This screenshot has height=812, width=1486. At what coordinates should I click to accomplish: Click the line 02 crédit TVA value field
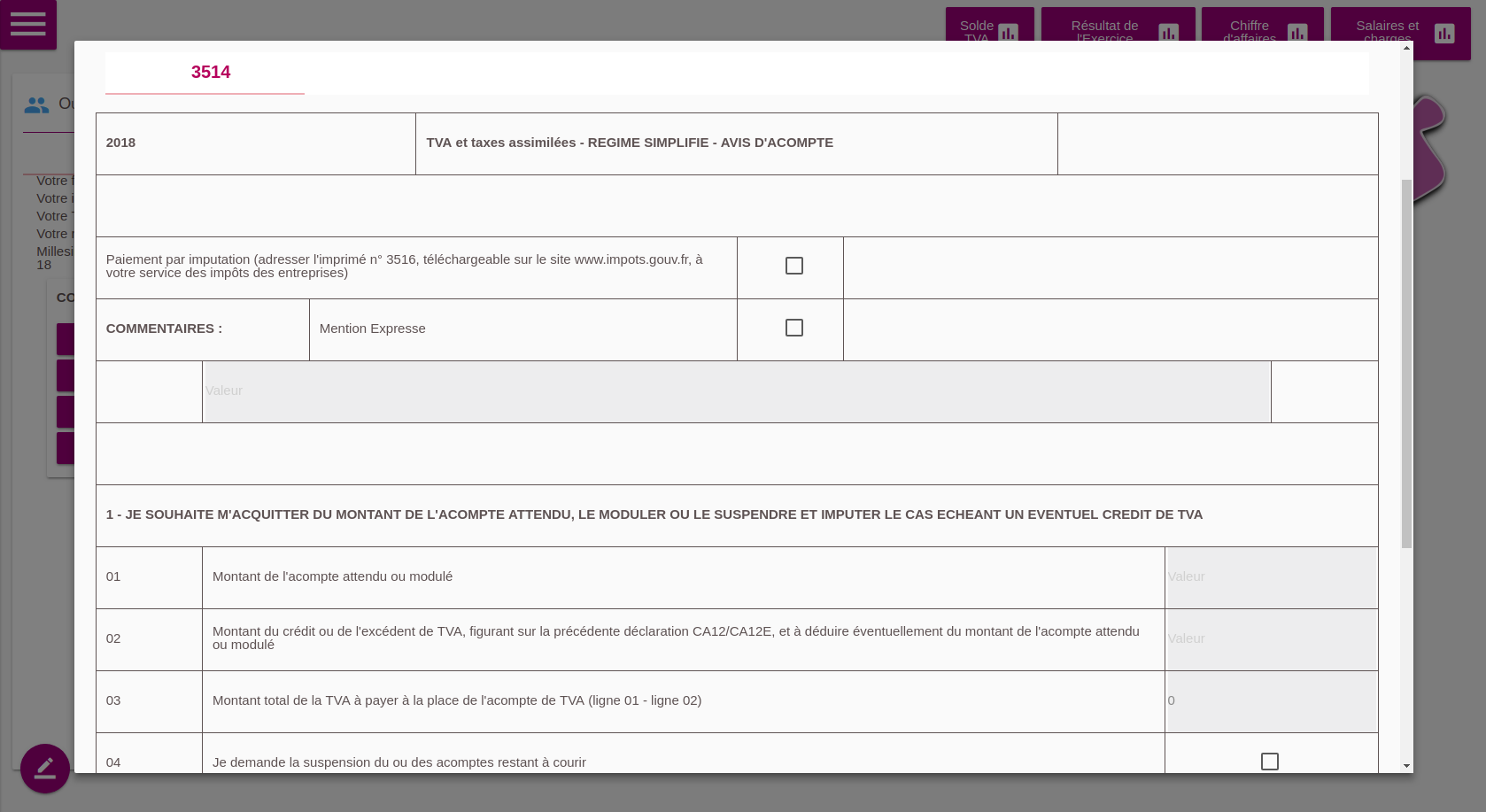[1272, 639]
